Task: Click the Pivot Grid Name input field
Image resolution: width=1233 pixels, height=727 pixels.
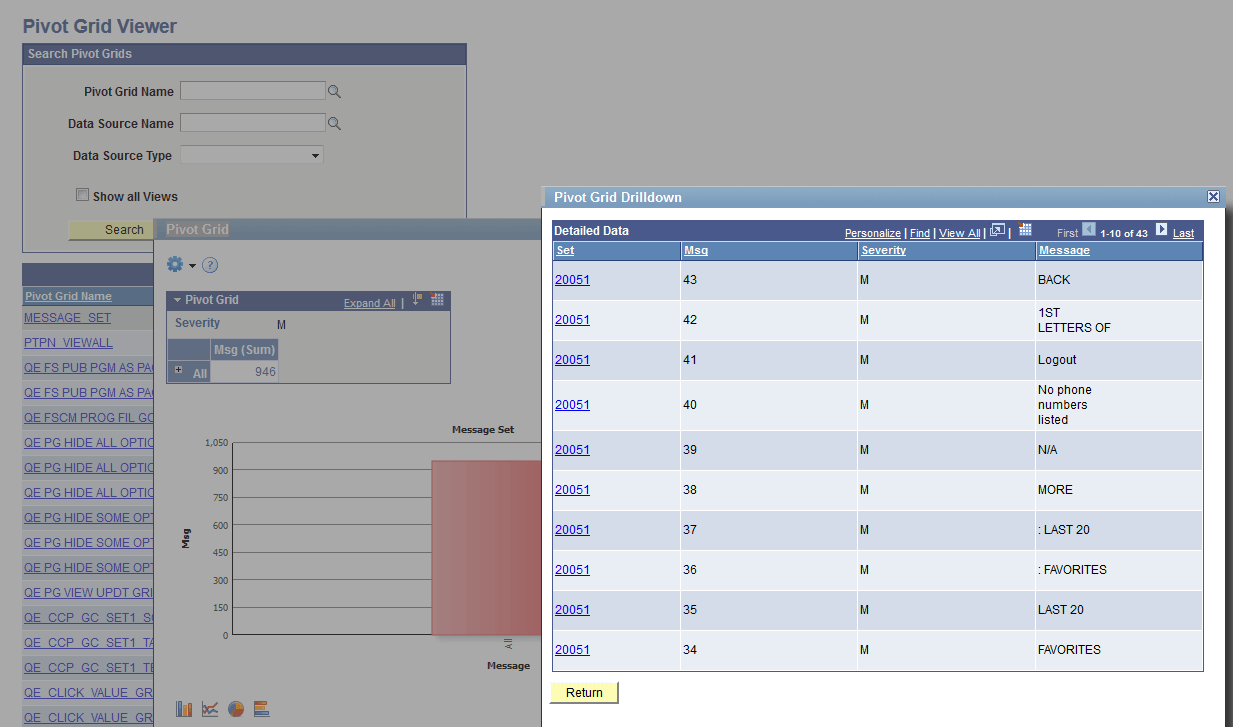Action: (252, 90)
